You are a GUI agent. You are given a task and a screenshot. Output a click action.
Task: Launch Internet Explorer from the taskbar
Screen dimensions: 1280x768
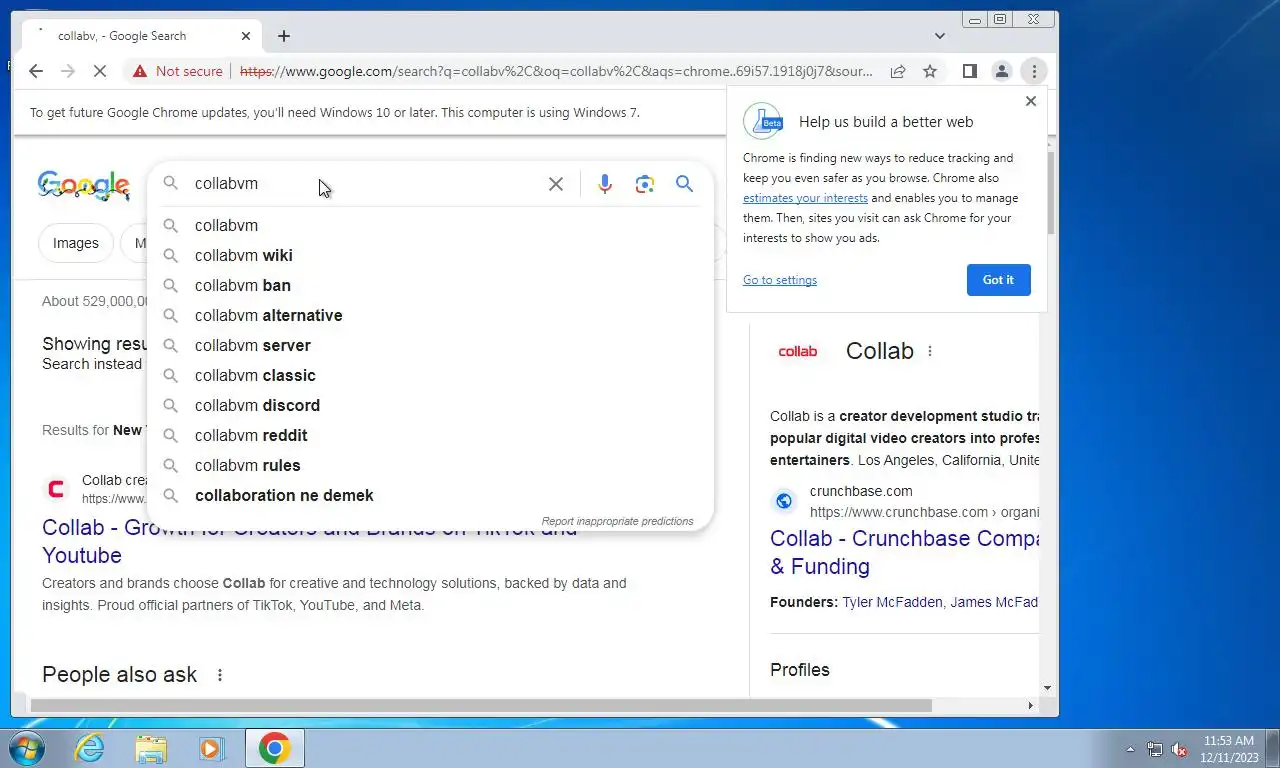(x=90, y=748)
